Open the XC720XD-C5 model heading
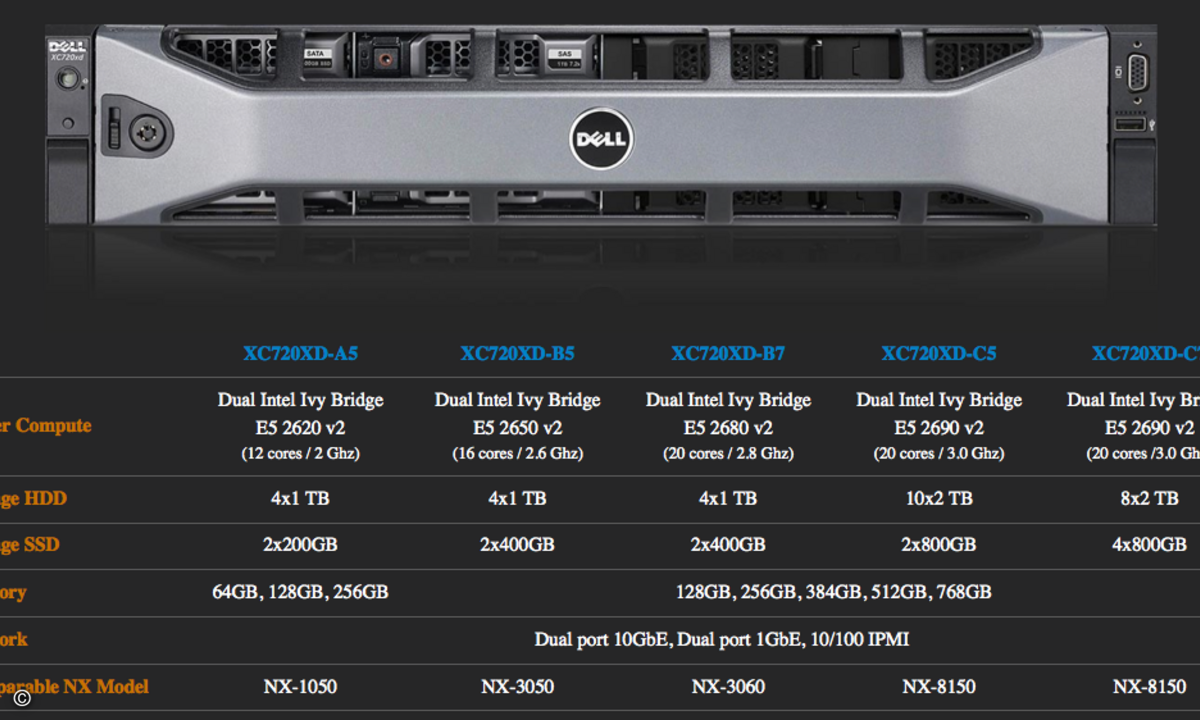The image size is (1200, 720). 939,353
